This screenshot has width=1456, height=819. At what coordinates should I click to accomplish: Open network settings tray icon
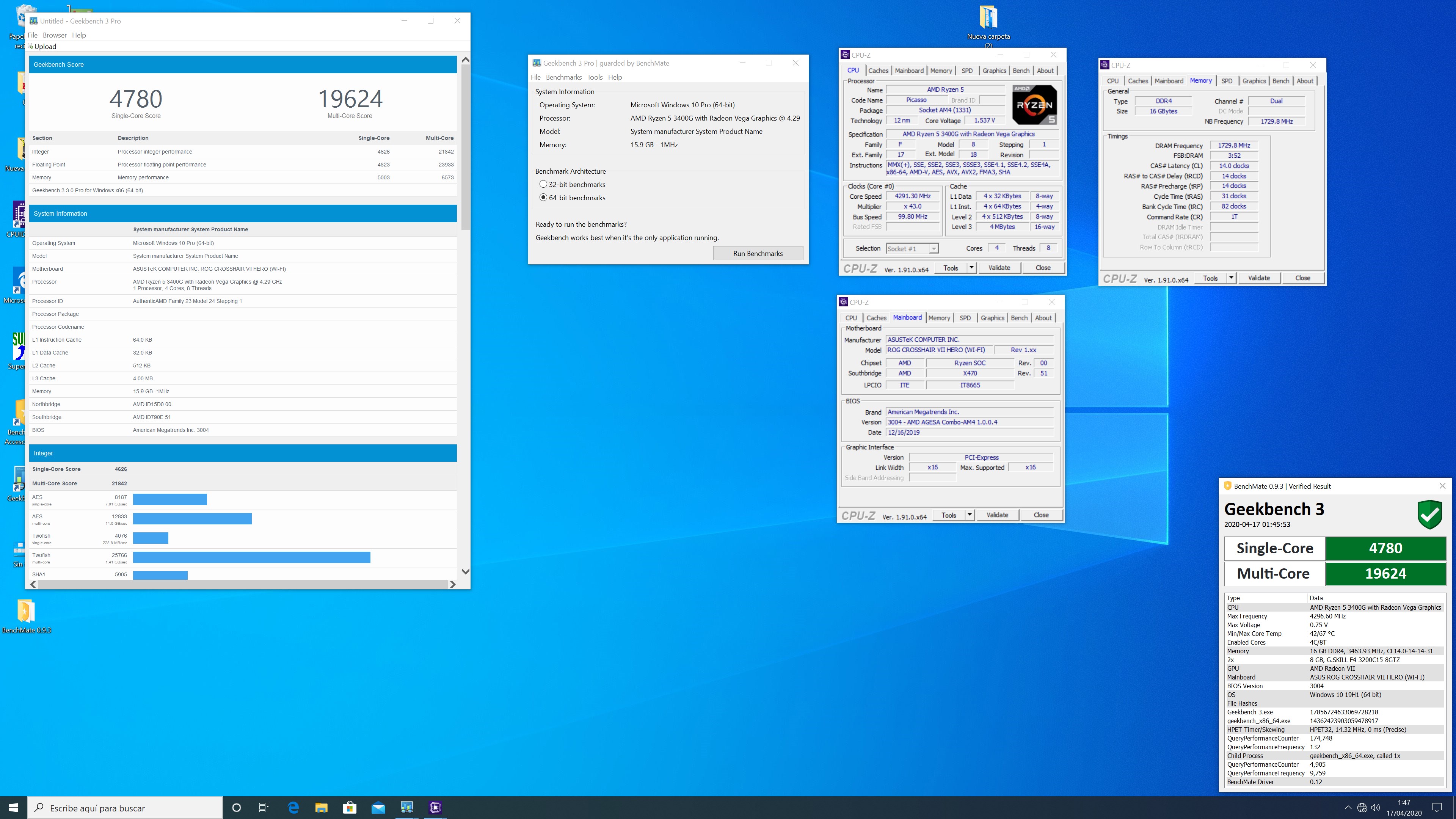point(1362,808)
